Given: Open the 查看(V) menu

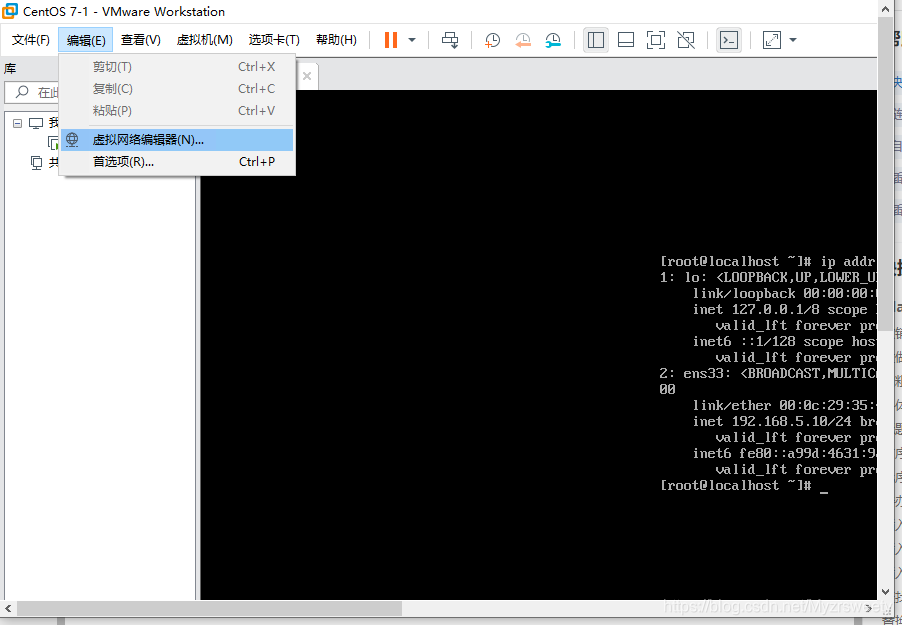Looking at the screenshot, I should pyautogui.click(x=140, y=40).
